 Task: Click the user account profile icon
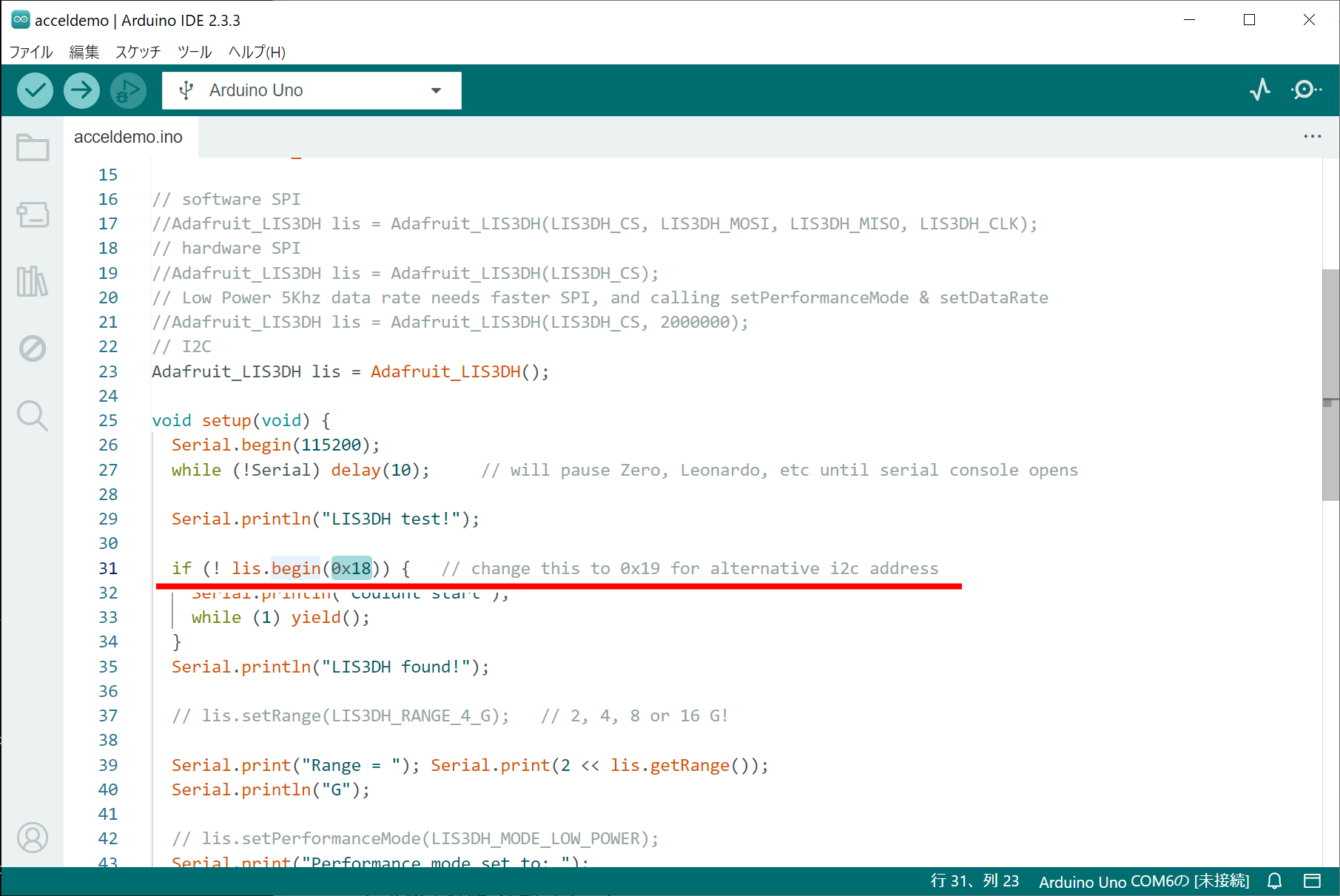click(x=33, y=838)
